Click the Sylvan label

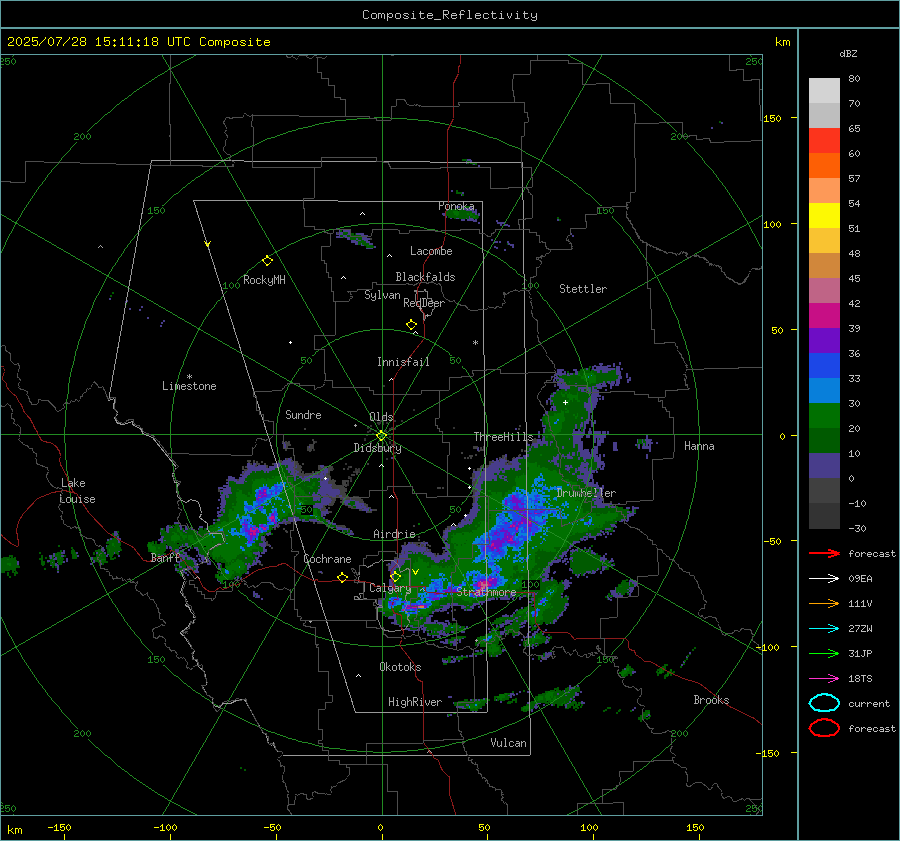point(382,295)
